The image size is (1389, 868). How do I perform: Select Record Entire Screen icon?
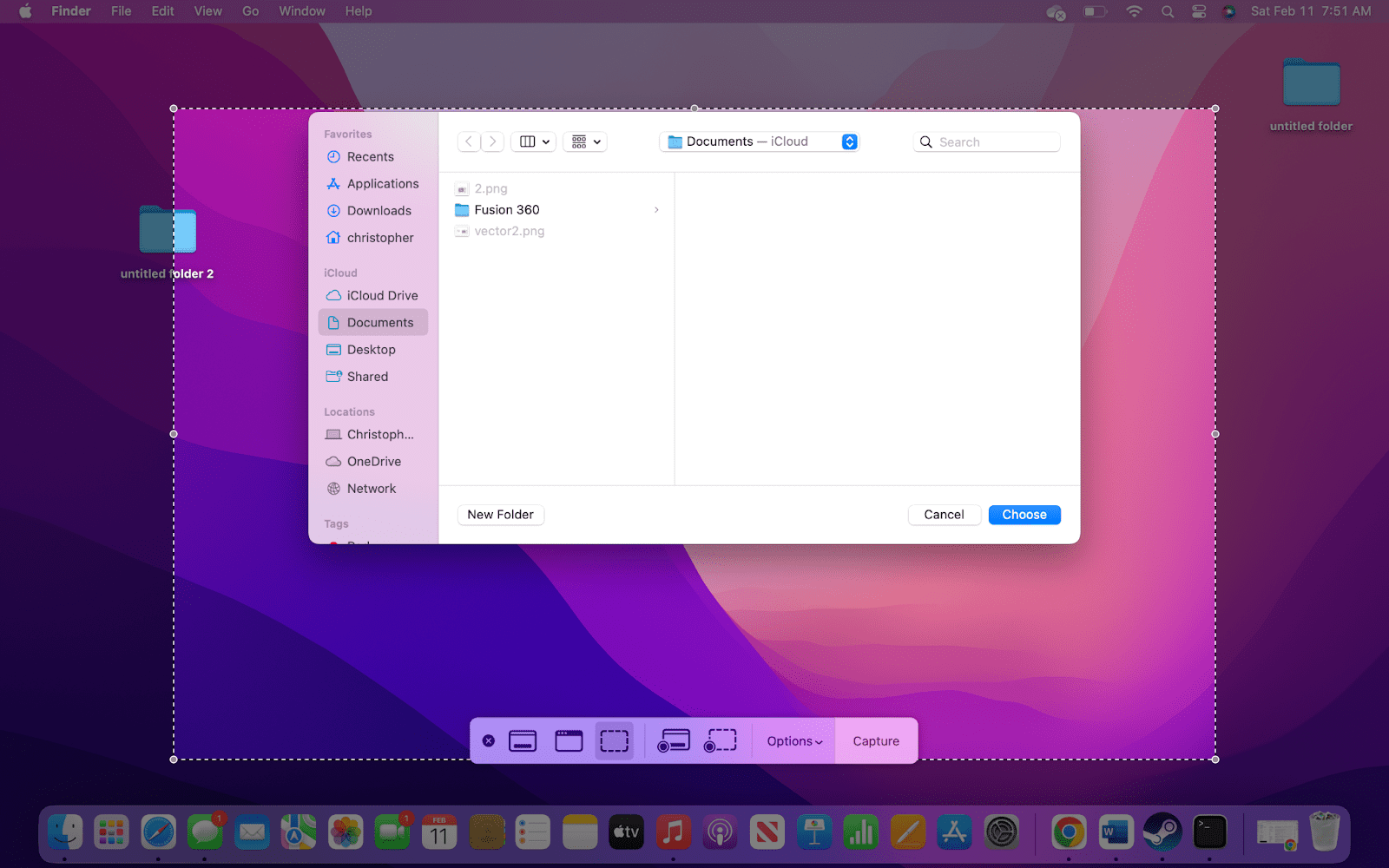(x=674, y=741)
